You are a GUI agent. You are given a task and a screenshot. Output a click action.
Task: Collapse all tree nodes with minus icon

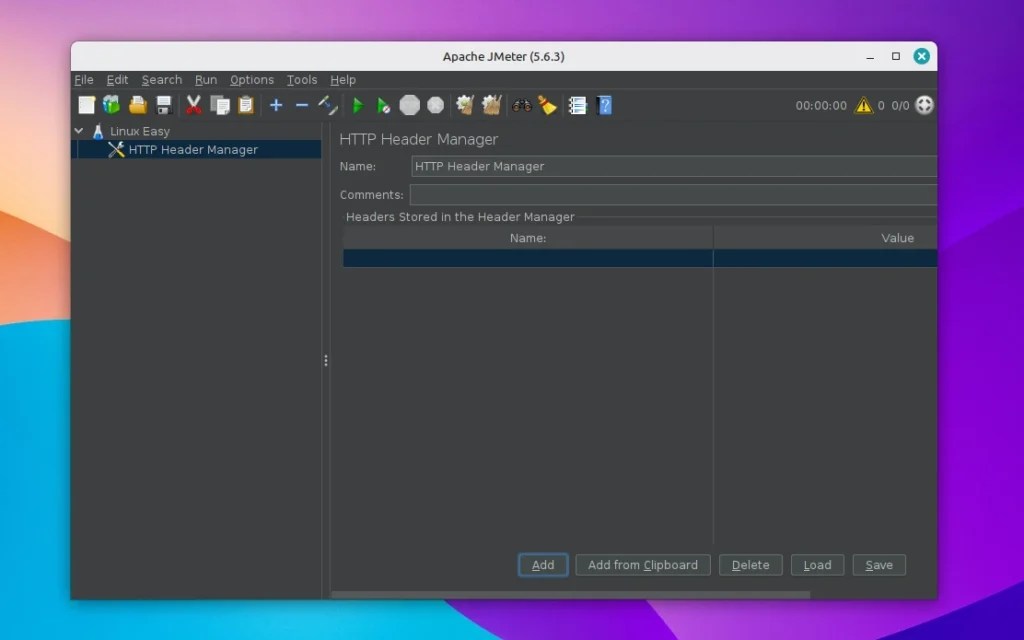tap(301, 104)
